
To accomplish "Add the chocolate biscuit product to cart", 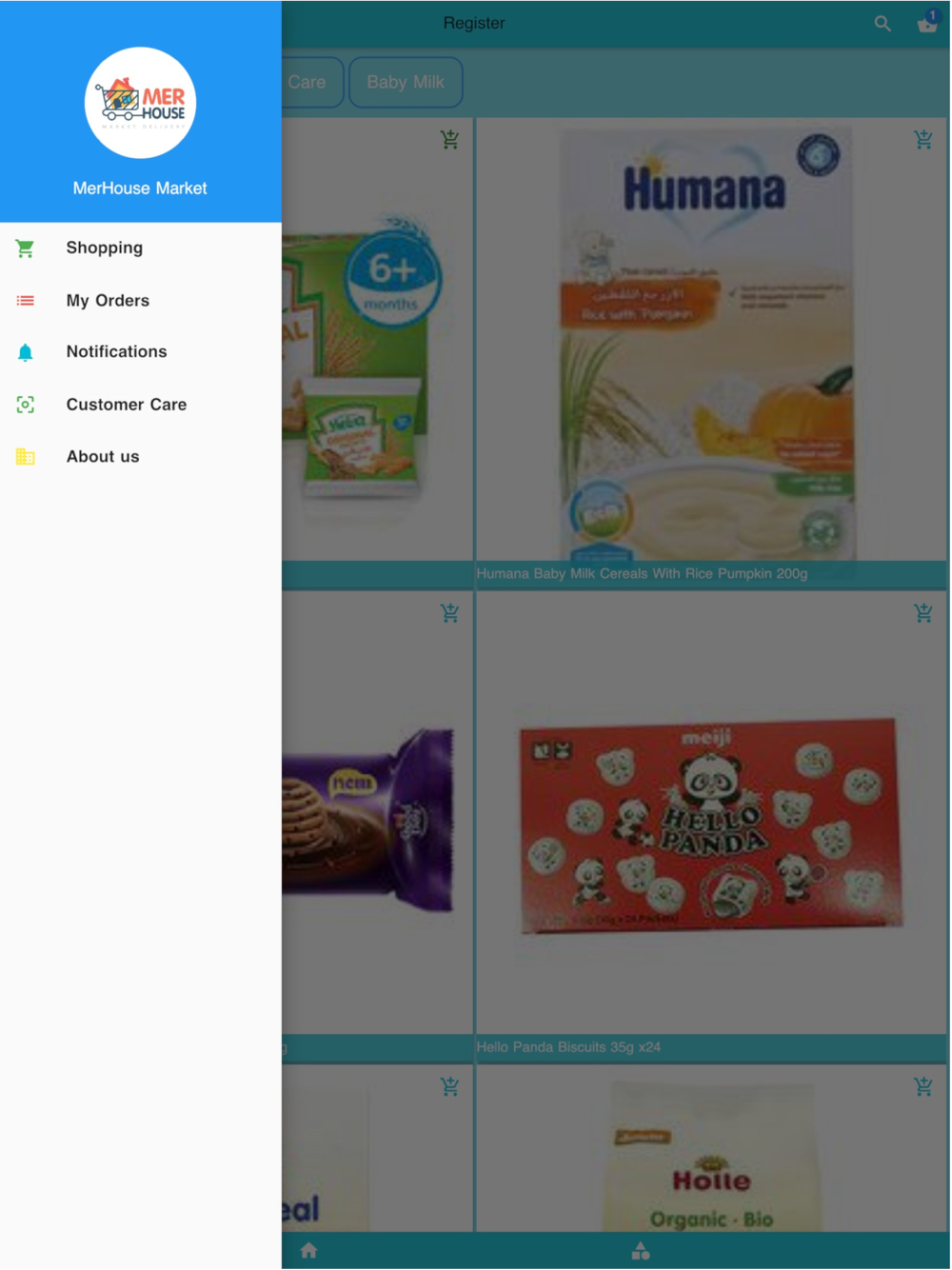I will (450, 613).
